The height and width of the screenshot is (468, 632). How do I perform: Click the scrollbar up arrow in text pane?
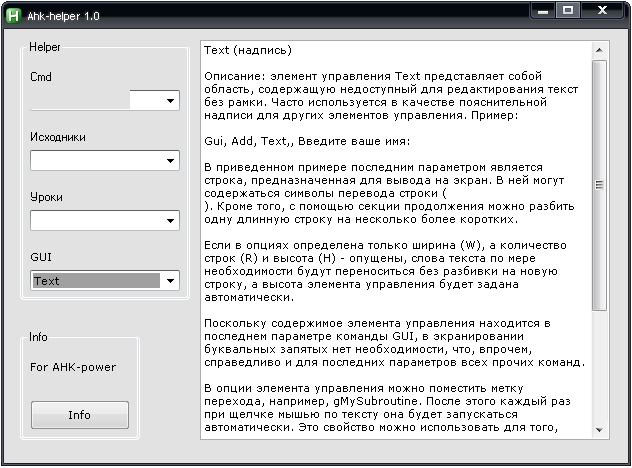tap(599, 50)
